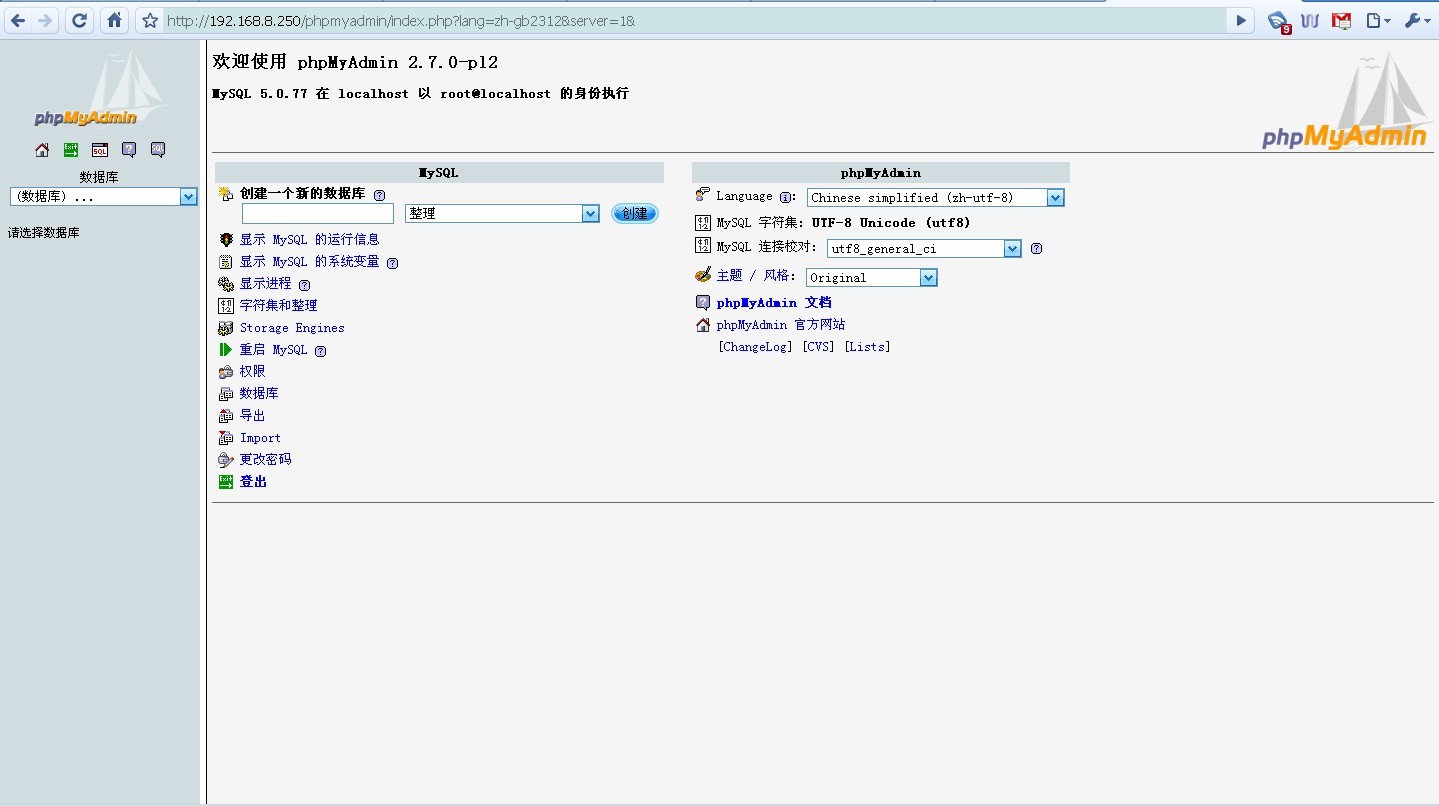Image resolution: width=1439 pixels, height=806 pixels.
Task: Click the gears icon for 显示进程
Action: tap(226, 284)
